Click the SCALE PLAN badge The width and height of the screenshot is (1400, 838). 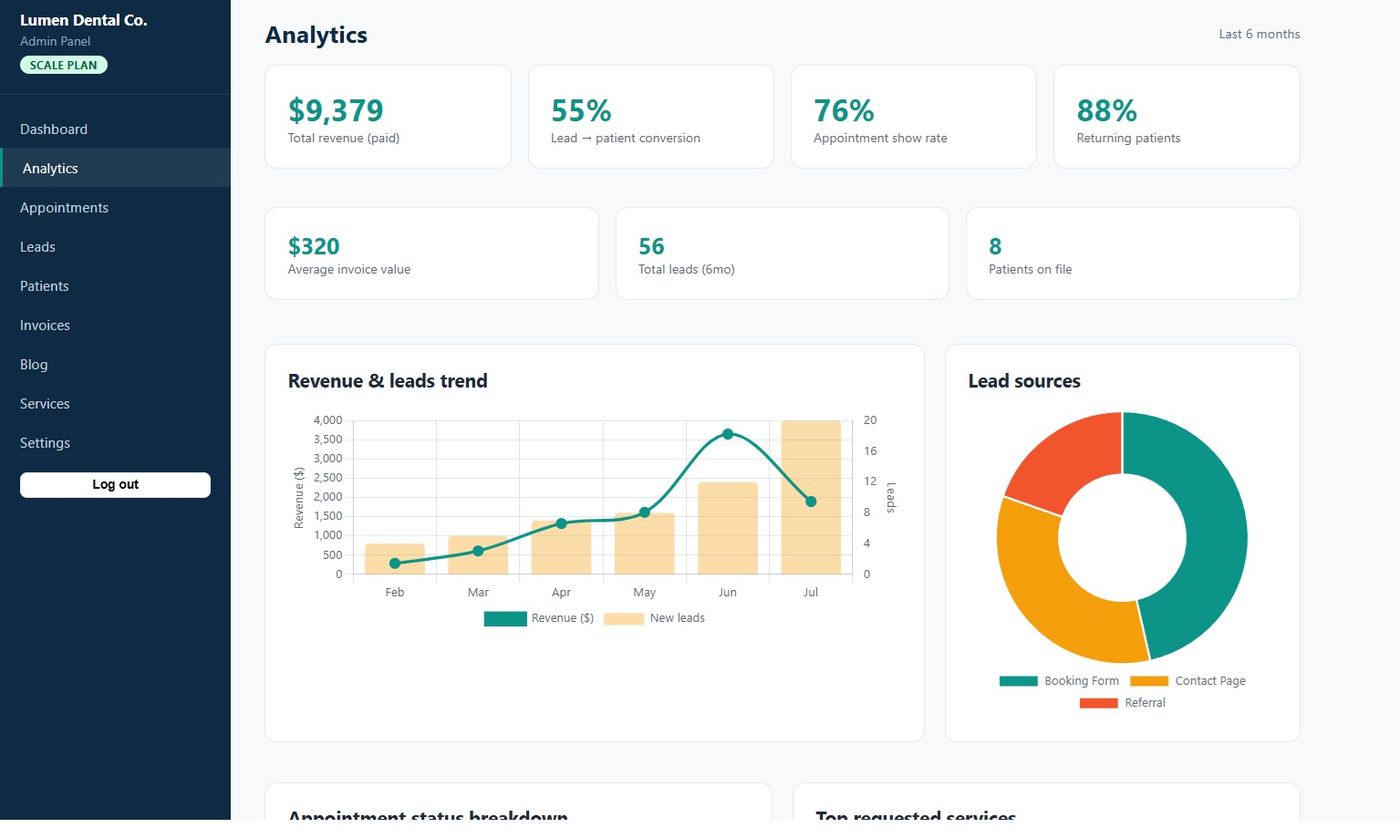64,65
